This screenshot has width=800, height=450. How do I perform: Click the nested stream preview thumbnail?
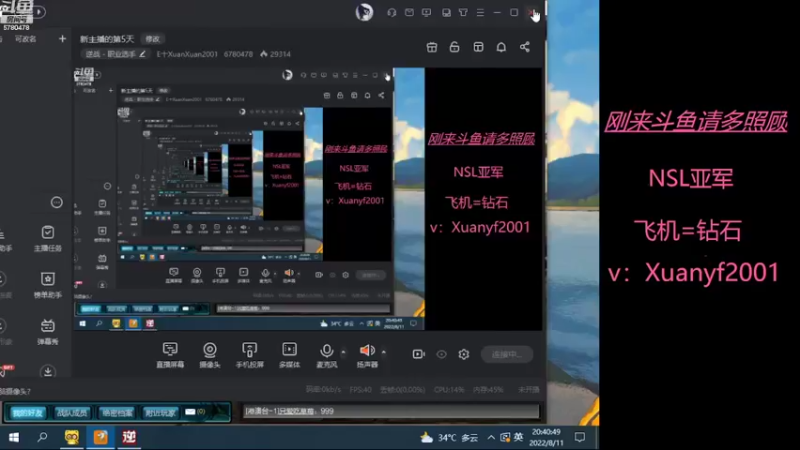click(308, 199)
